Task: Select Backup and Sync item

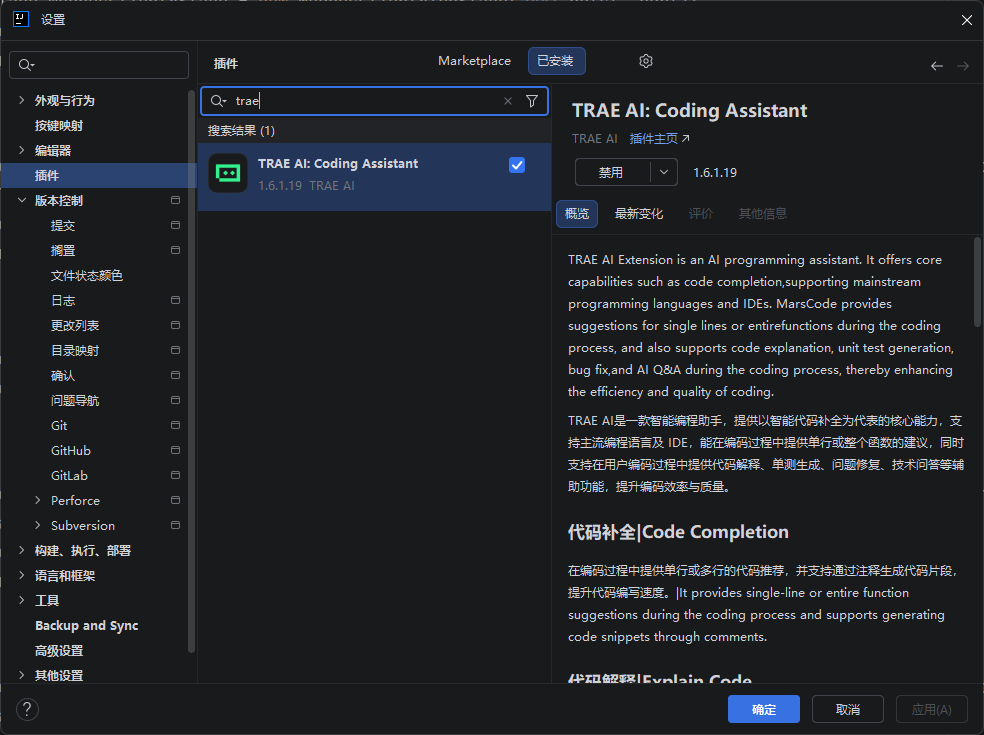Action: click(x=87, y=626)
